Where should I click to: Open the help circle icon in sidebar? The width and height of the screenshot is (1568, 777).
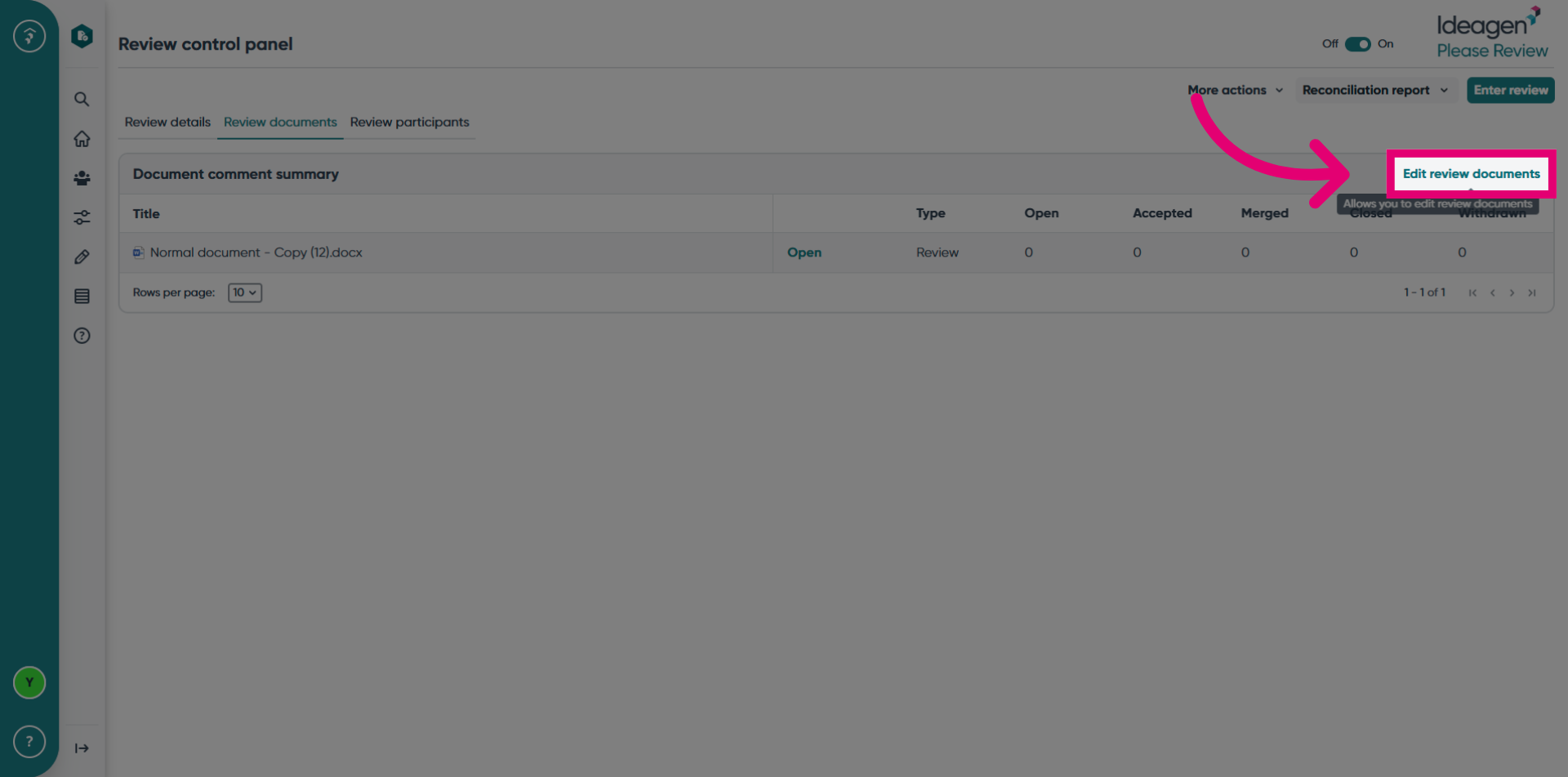tap(82, 336)
